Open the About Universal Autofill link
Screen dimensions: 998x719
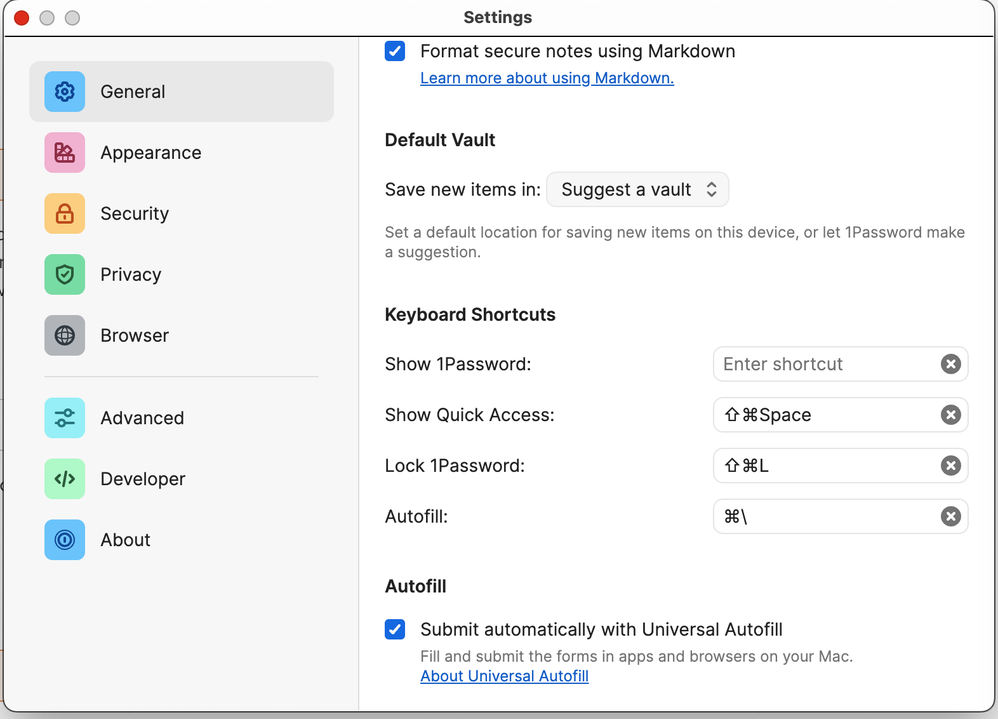tap(504, 676)
